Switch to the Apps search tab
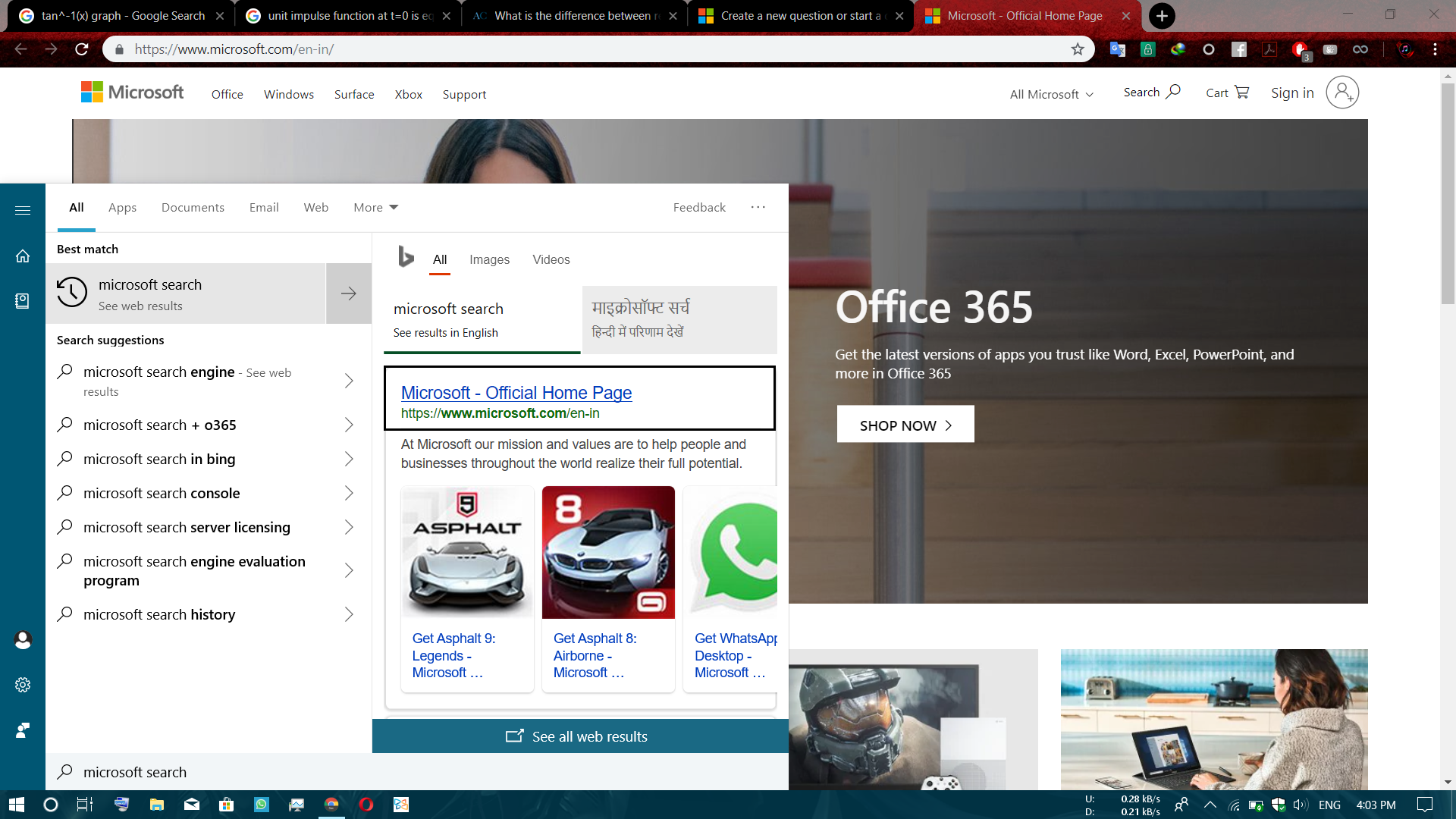 pos(122,208)
